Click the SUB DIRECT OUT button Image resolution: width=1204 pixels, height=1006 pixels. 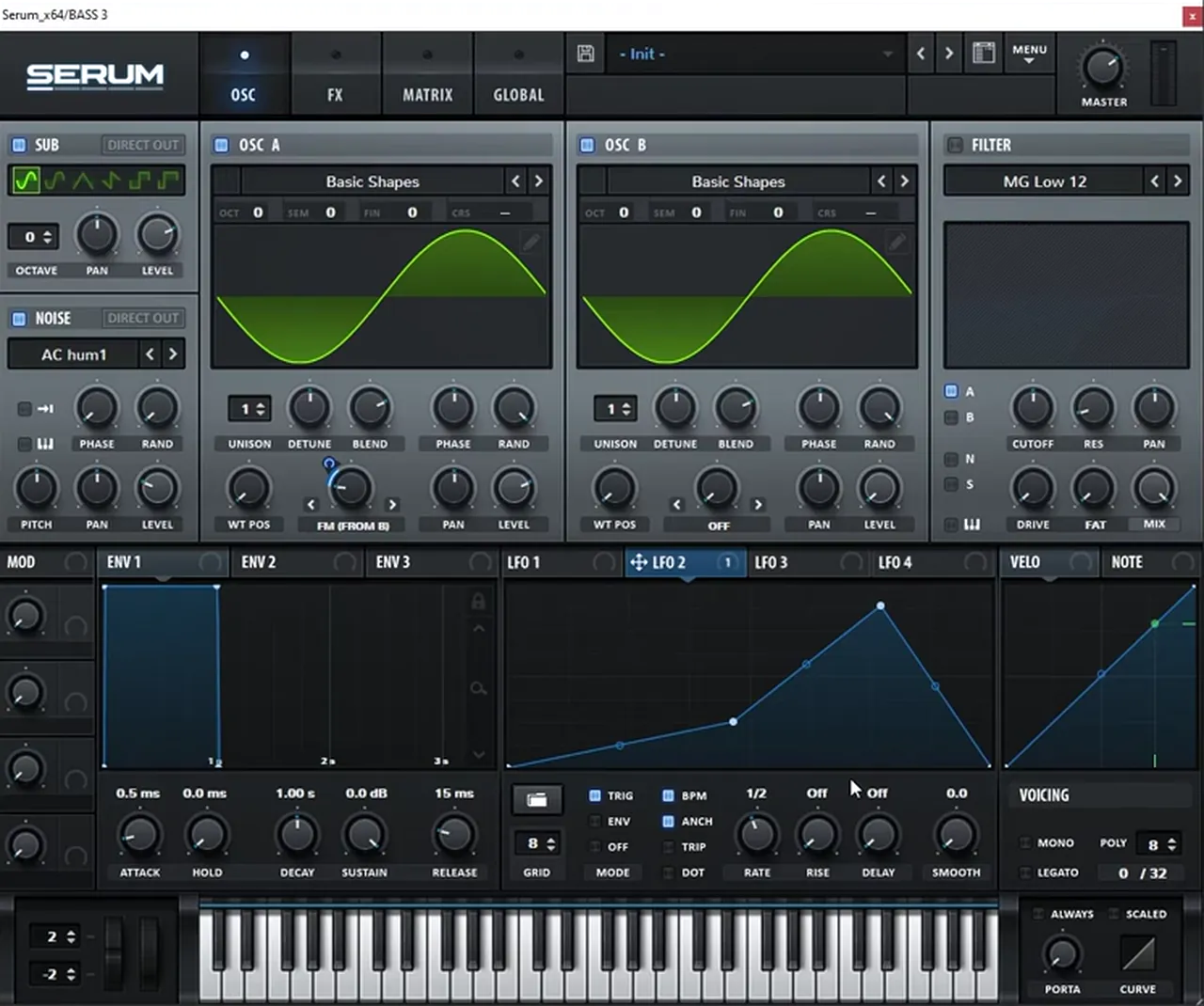(143, 145)
